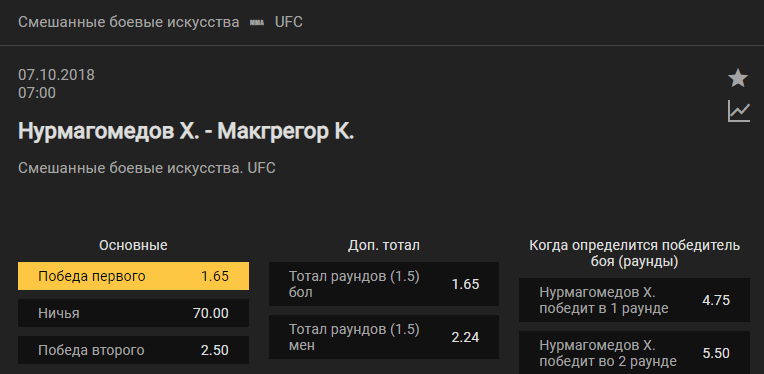Select the Ничья 70.00 bet
This screenshot has width=764, height=374.
pos(134,313)
